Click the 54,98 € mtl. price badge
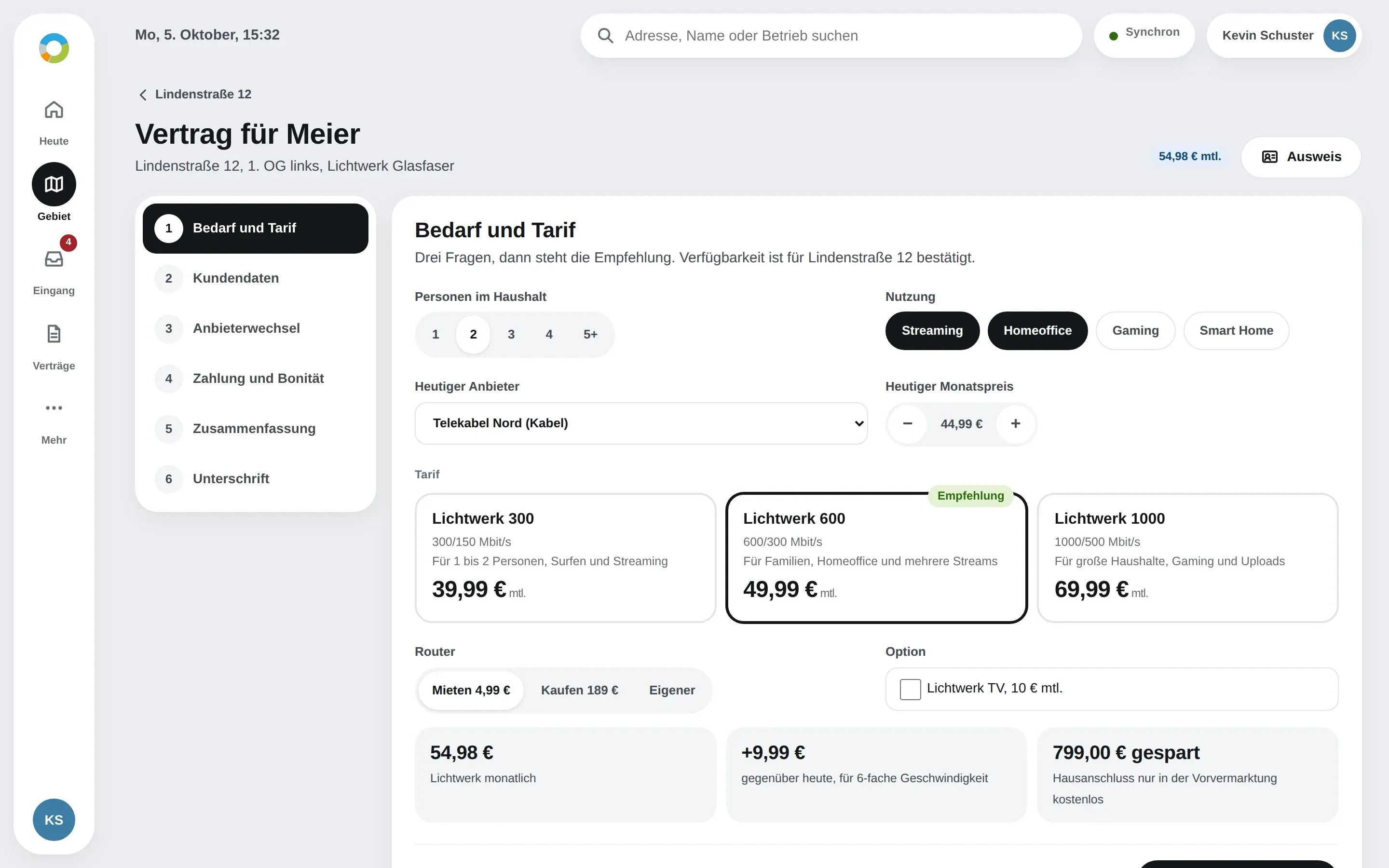1389x868 pixels. coord(1189,157)
